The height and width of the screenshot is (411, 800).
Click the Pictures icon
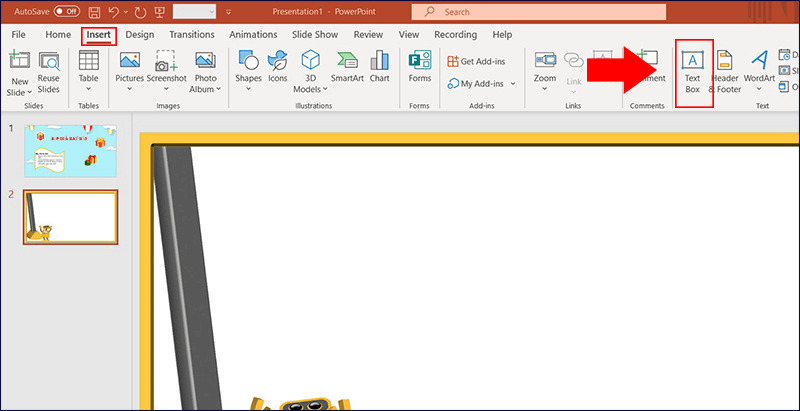click(x=130, y=60)
